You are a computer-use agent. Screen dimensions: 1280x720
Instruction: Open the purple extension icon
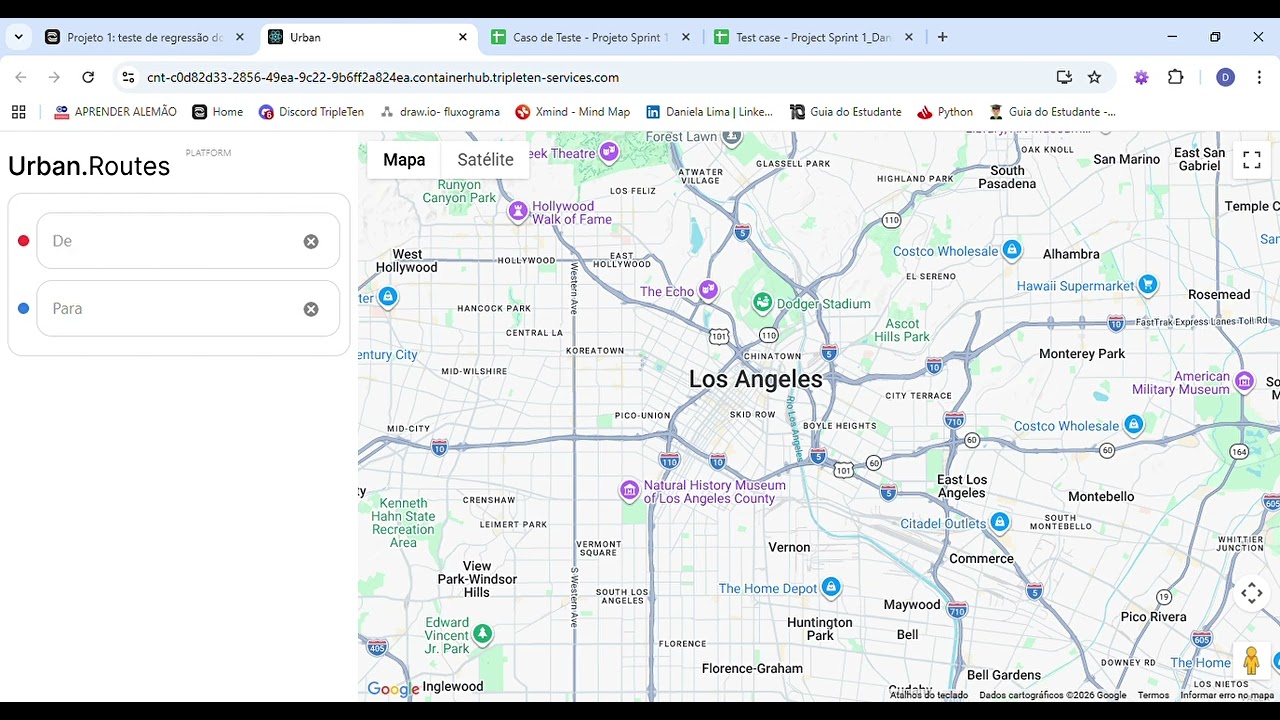(x=1141, y=77)
